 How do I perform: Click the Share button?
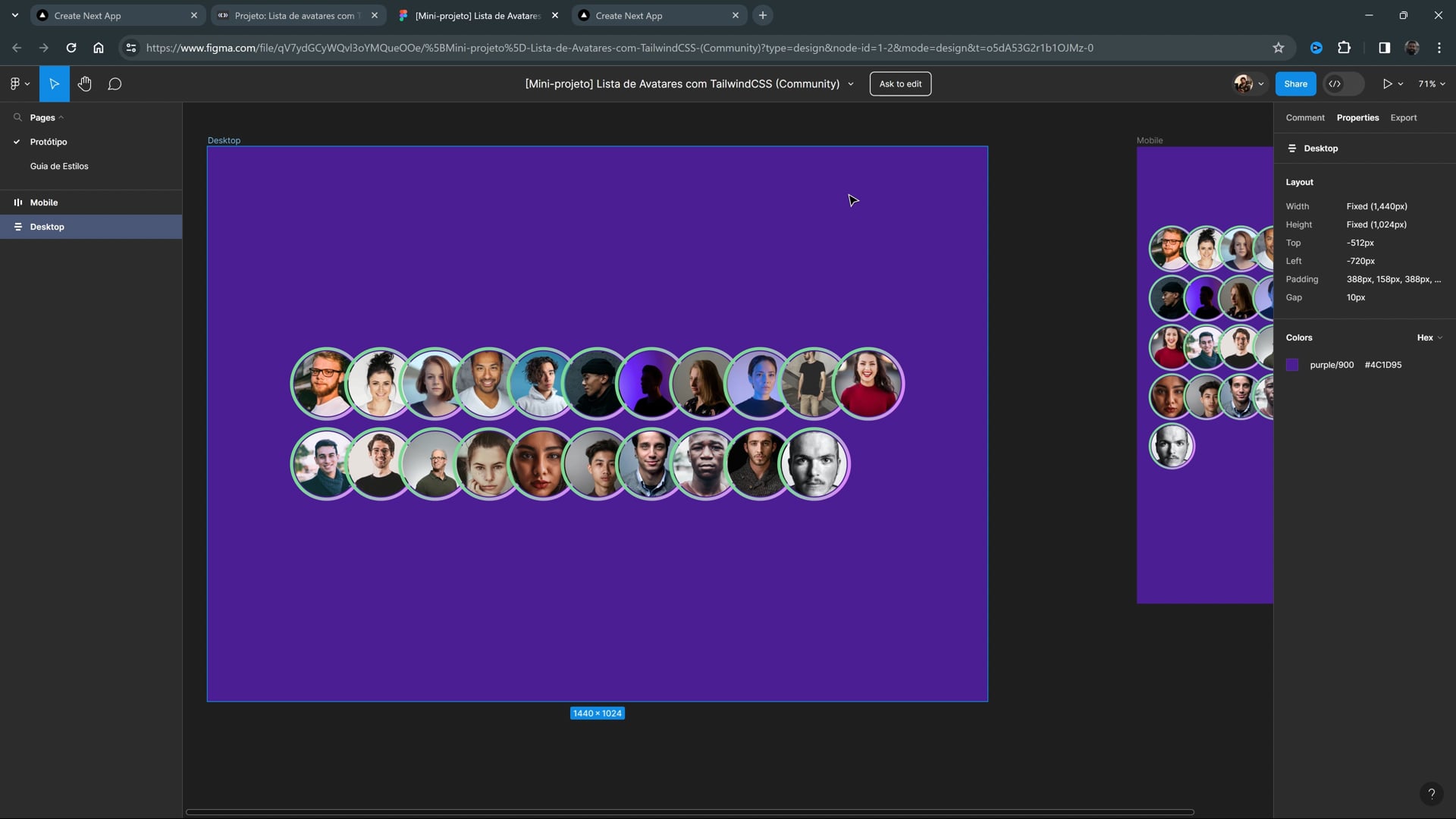(1295, 84)
